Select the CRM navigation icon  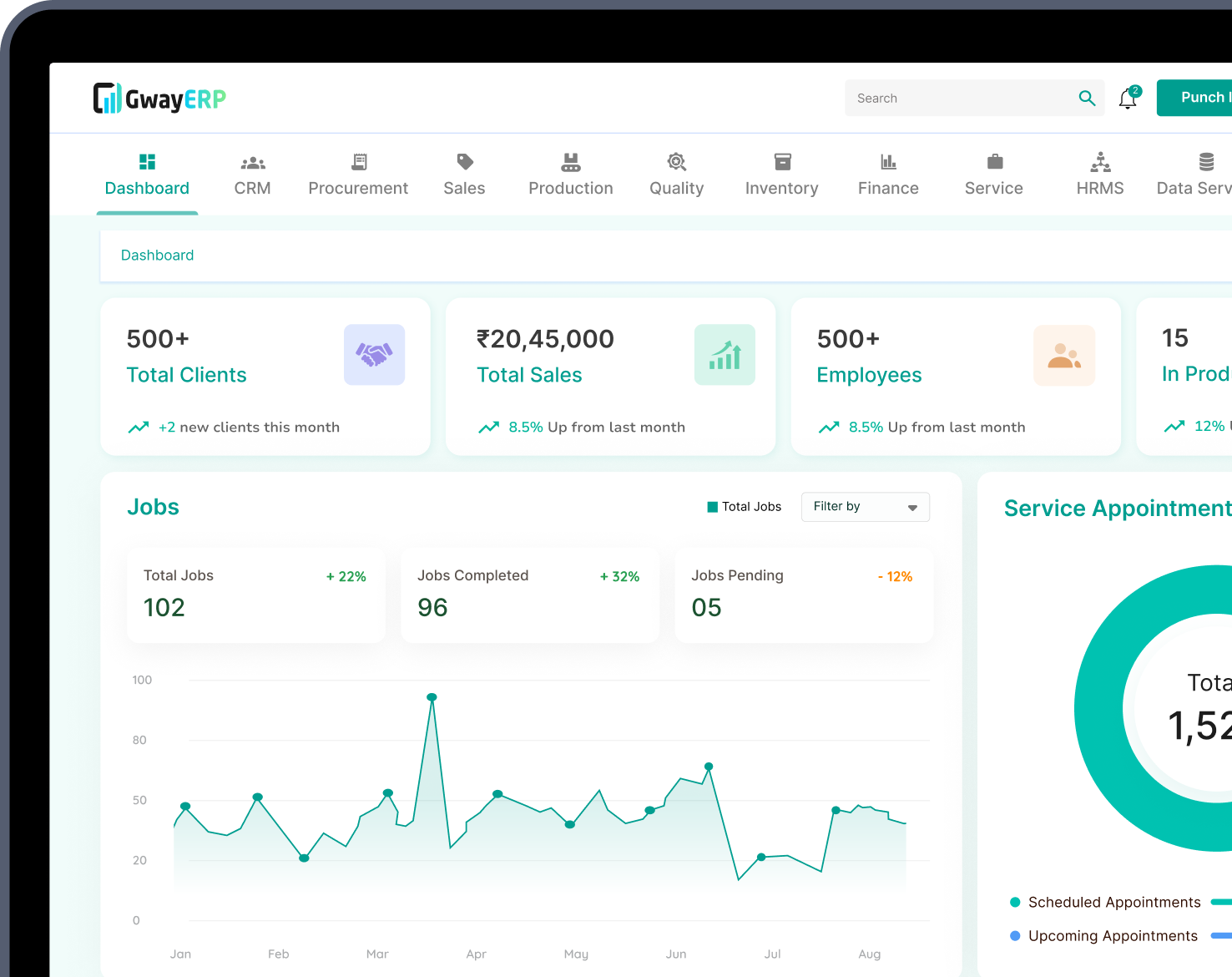(x=252, y=162)
